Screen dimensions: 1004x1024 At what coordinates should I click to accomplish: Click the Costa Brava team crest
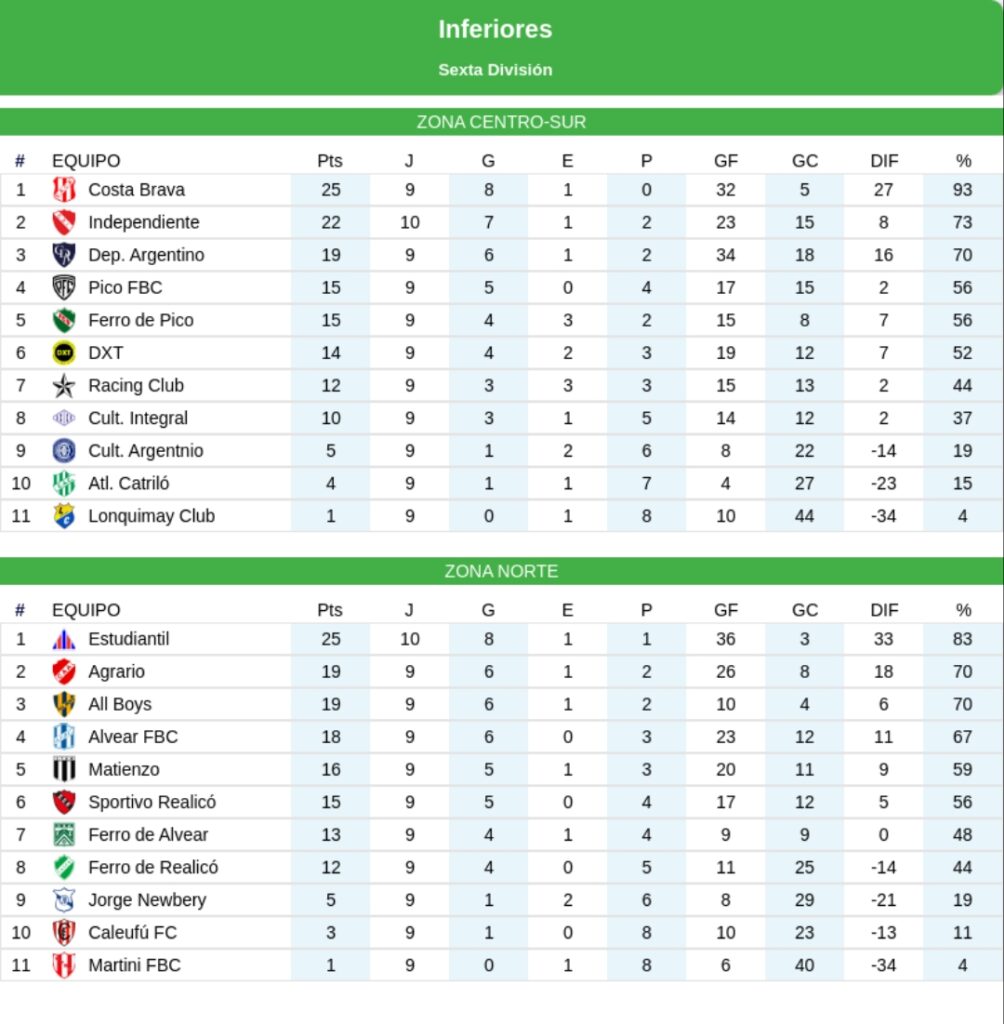click(64, 190)
